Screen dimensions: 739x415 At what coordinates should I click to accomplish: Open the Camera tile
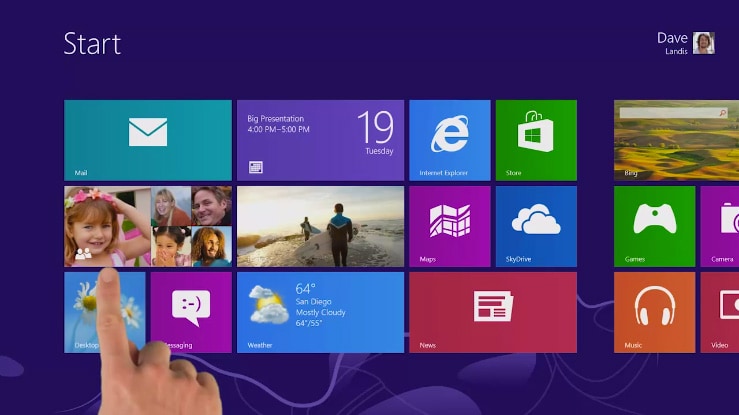coord(720,226)
